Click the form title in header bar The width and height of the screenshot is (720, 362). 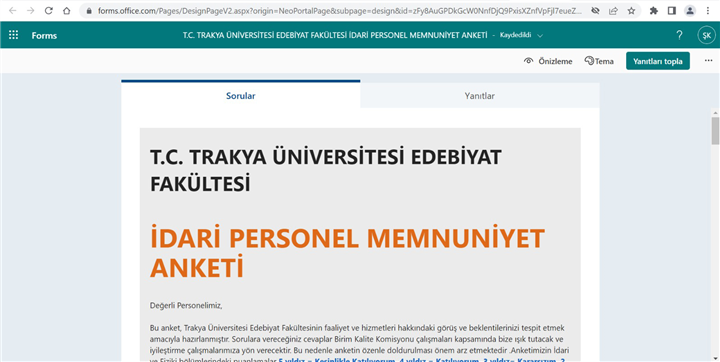point(335,35)
